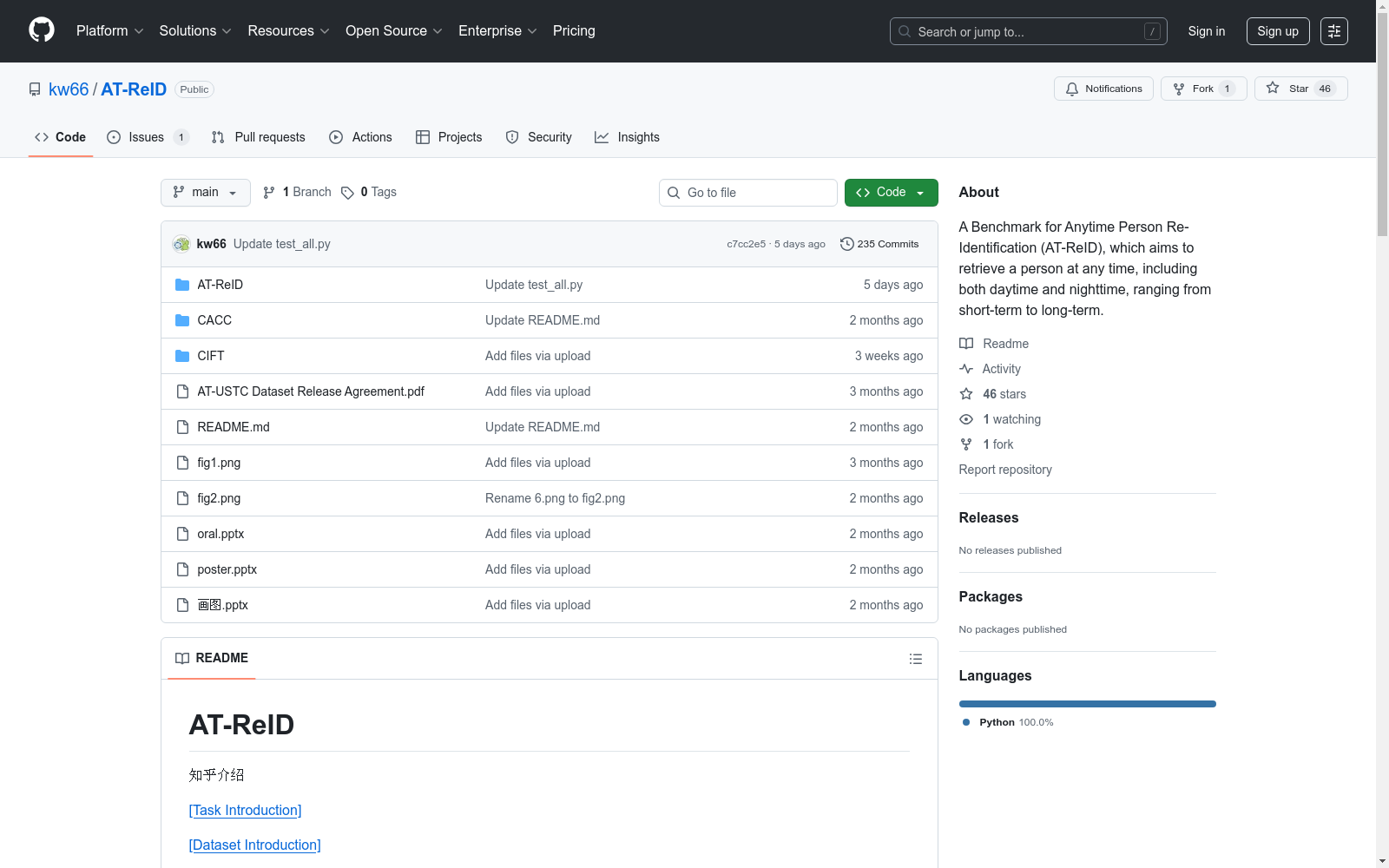Open AT-USTC Dataset Release Agreement.pdf file
Screen dimensions: 1389x868
(311, 391)
